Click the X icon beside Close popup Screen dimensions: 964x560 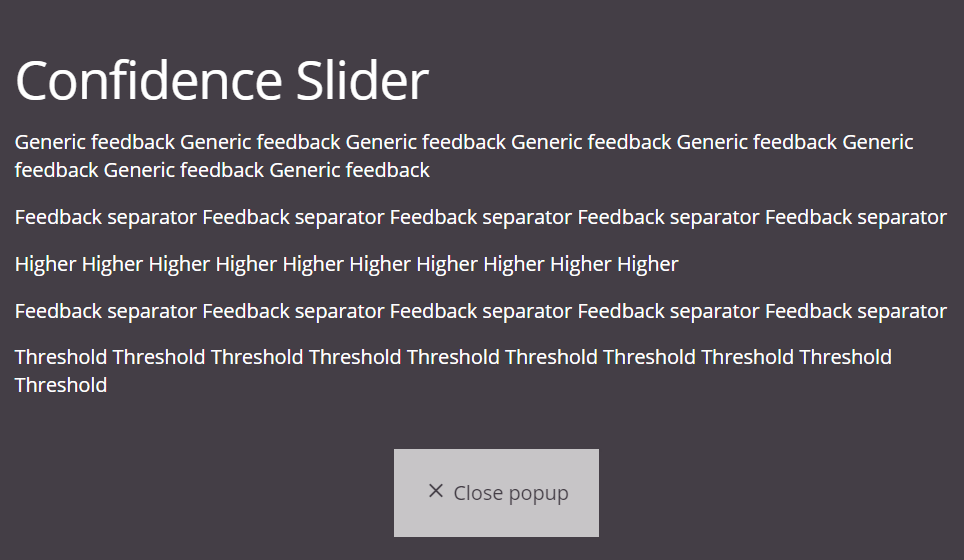(x=435, y=491)
